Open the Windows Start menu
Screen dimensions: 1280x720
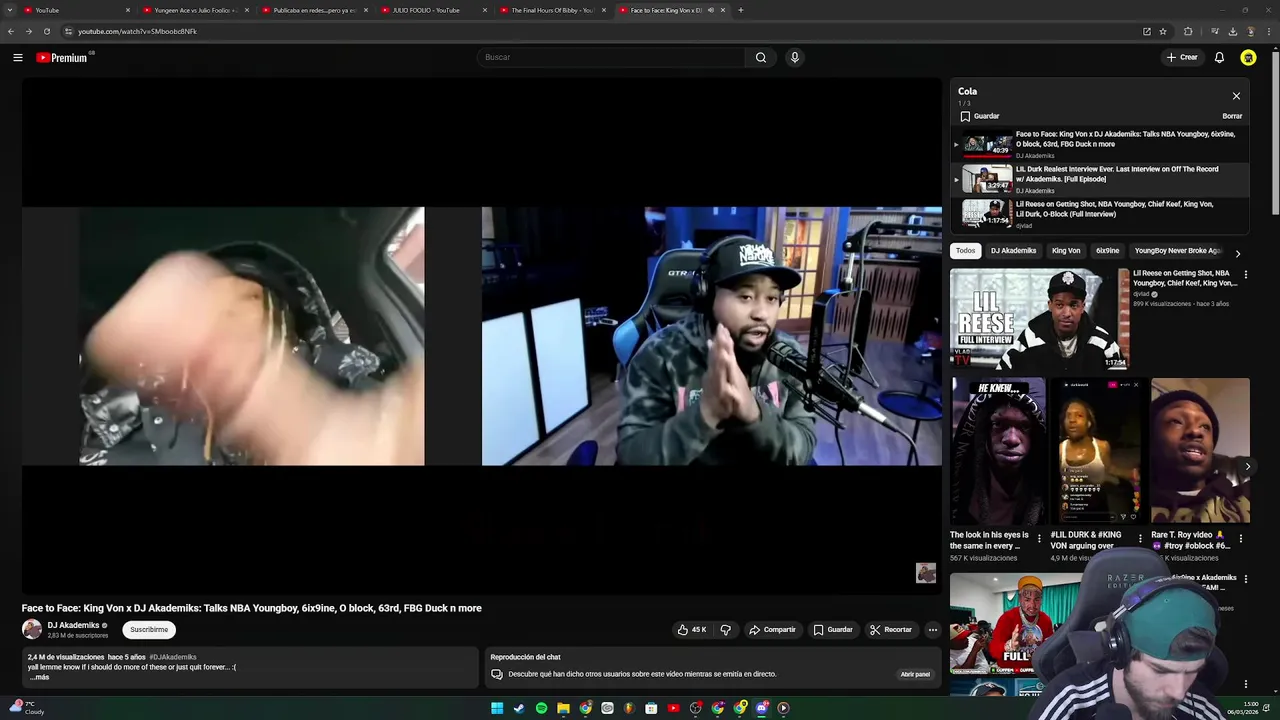[497, 708]
